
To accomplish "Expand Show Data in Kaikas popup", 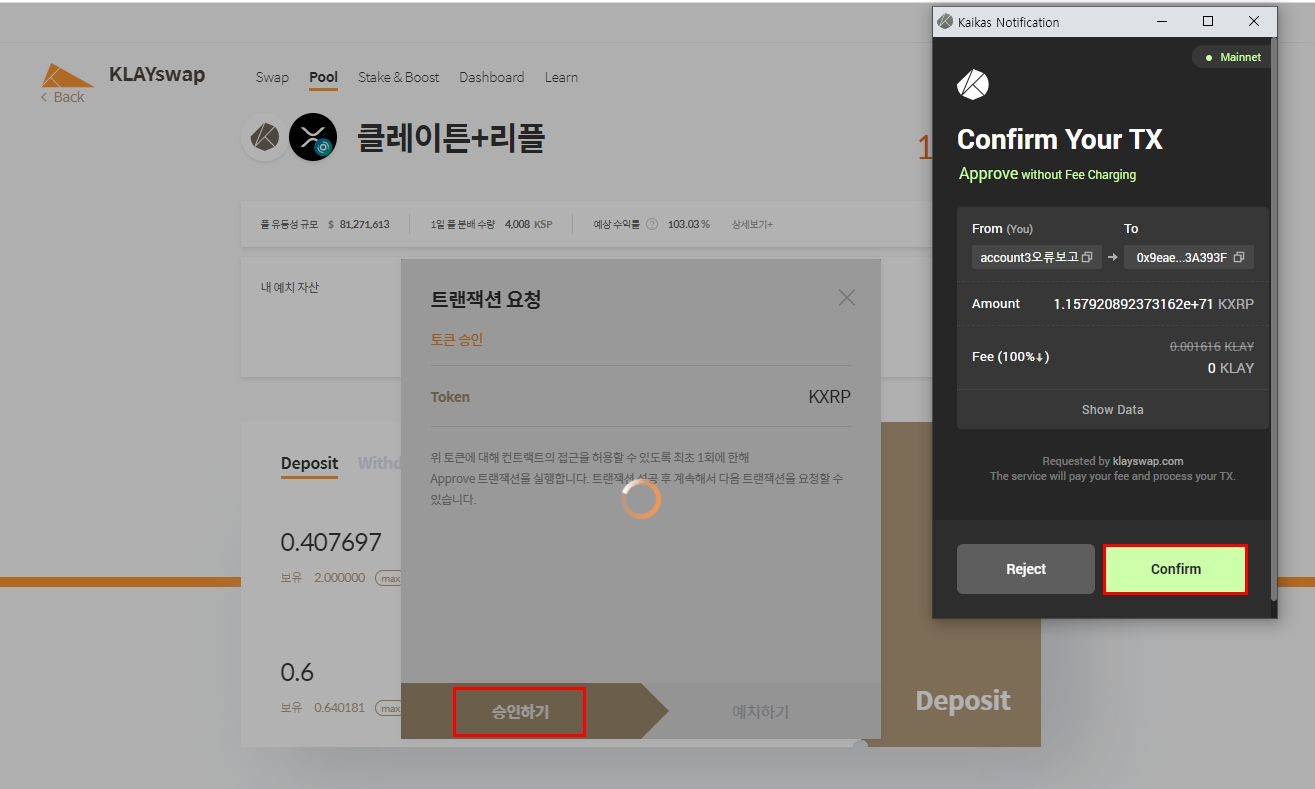I will 1112,410.
